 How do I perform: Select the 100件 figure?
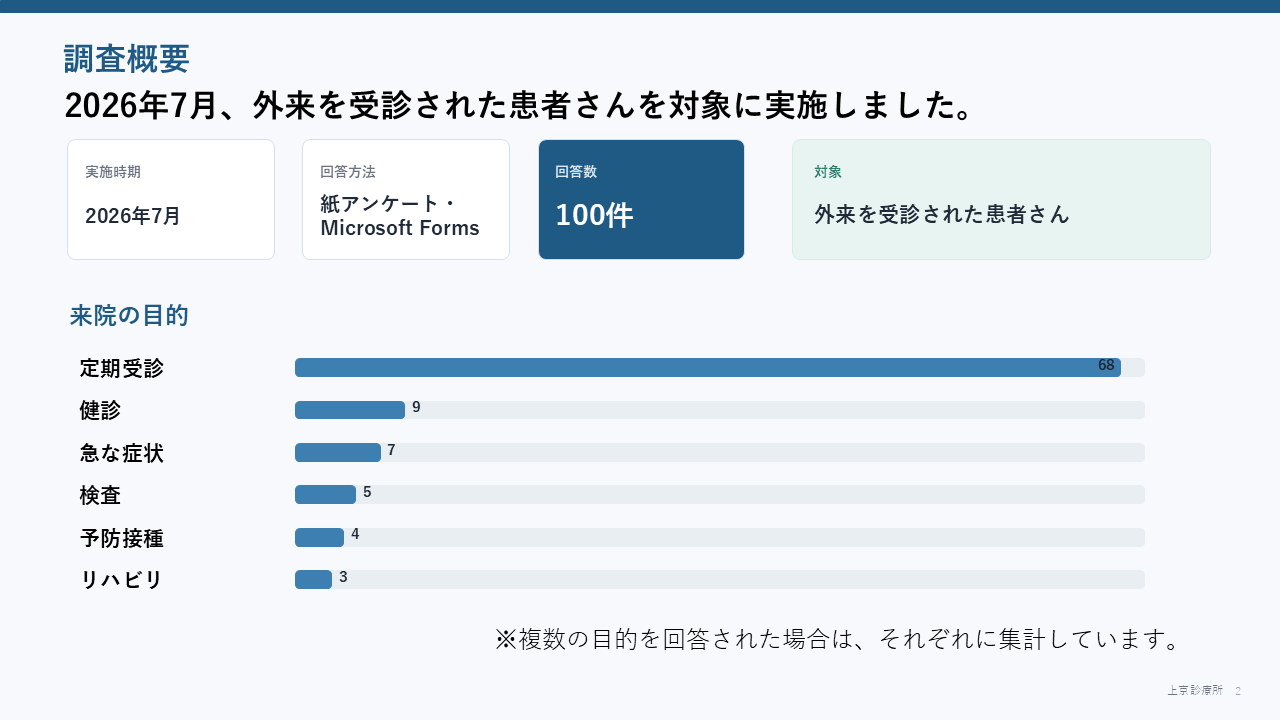pyautogui.click(x=594, y=215)
